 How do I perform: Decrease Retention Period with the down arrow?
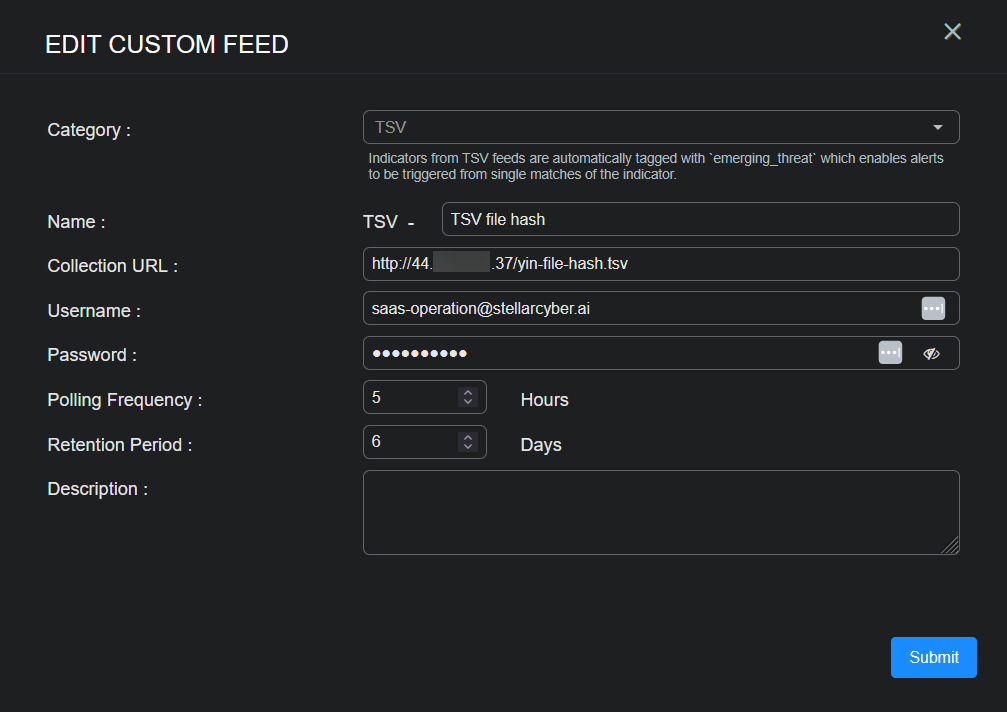pos(467,447)
